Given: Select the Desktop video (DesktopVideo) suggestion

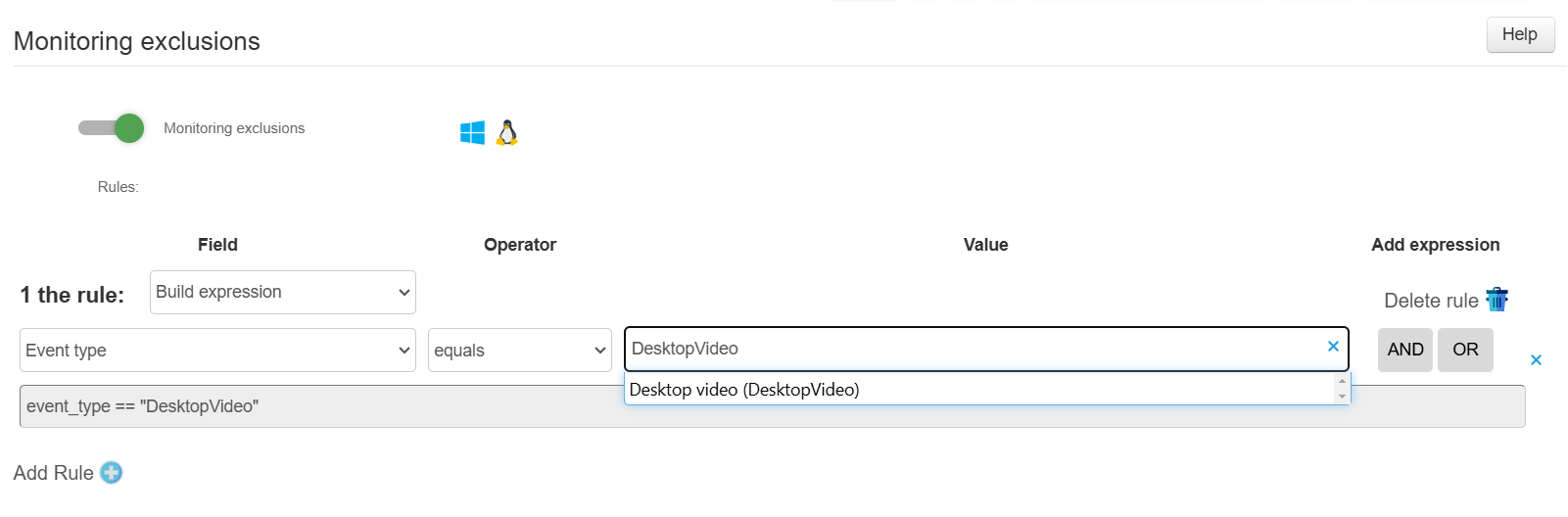Looking at the screenshot, I should (744, 390).
